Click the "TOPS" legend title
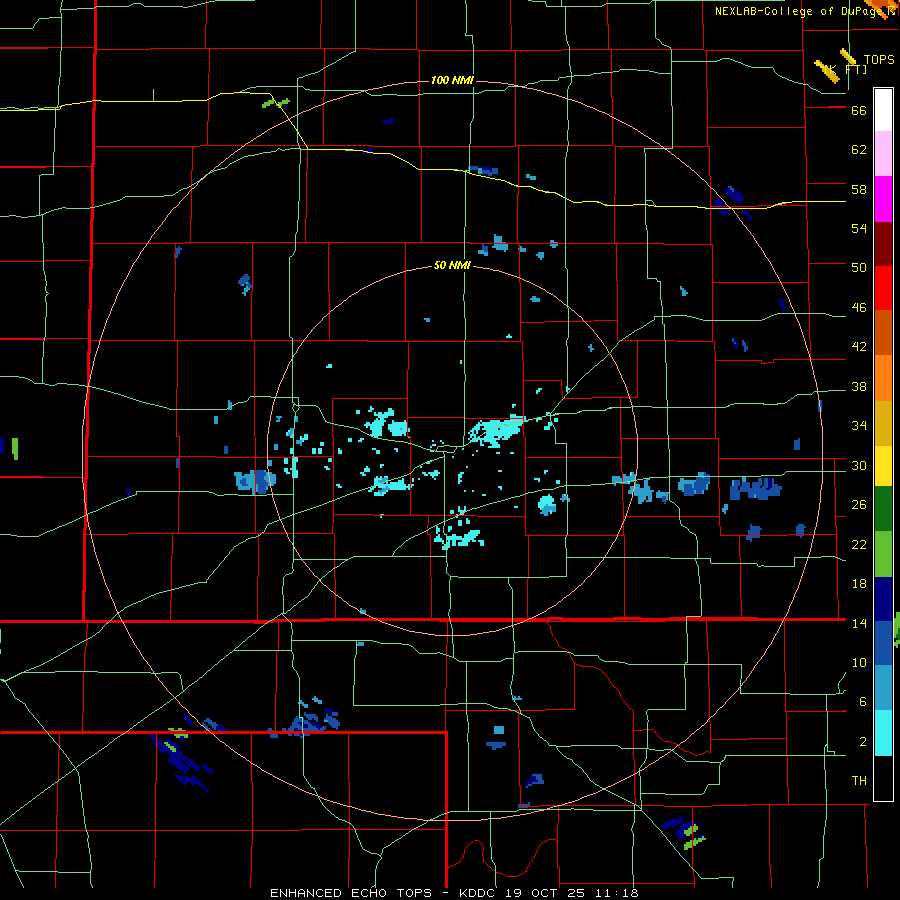 tap(879, 60)
